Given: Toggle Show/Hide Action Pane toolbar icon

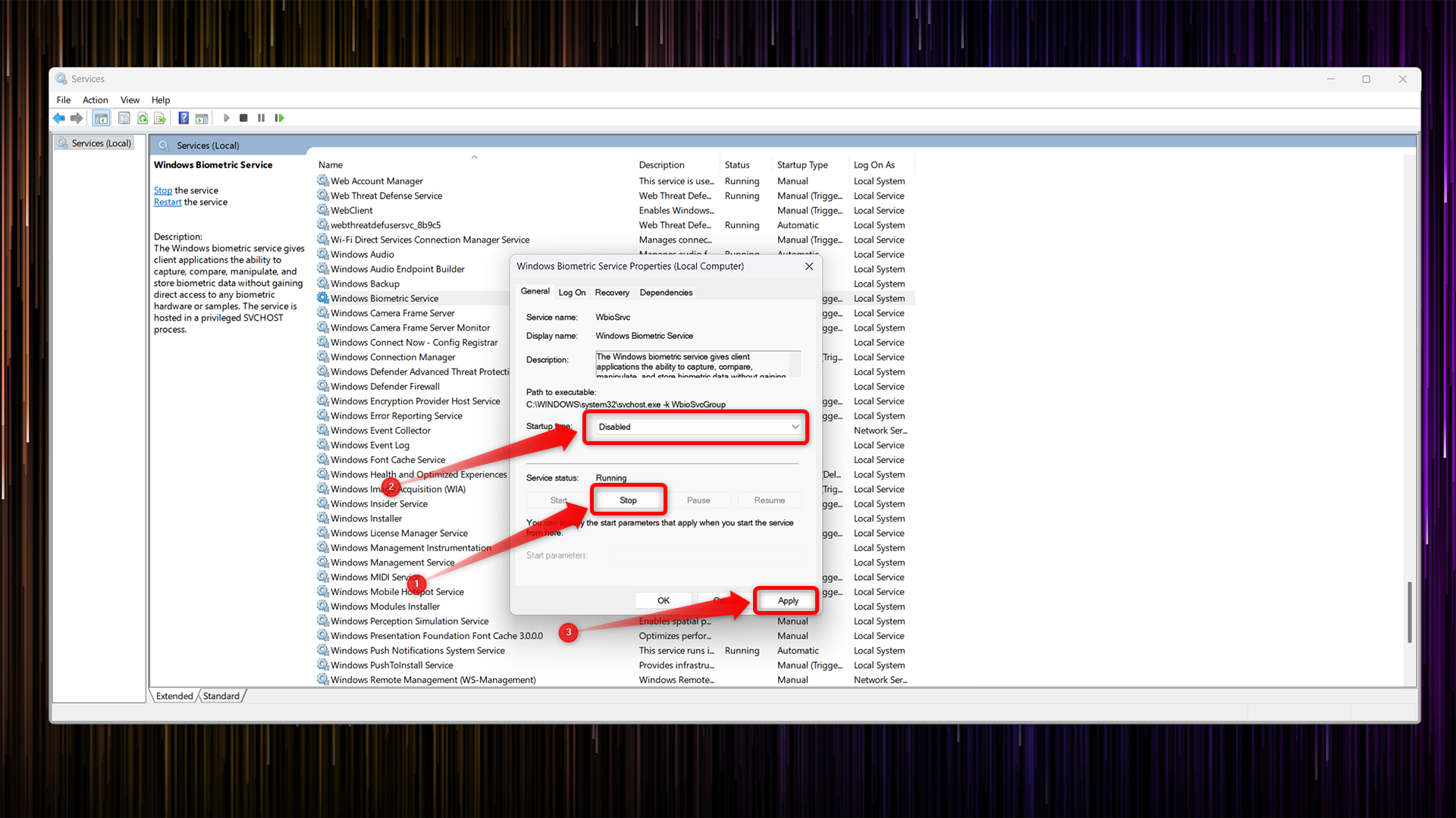Looking at the screenshot, I should point(202,118).
